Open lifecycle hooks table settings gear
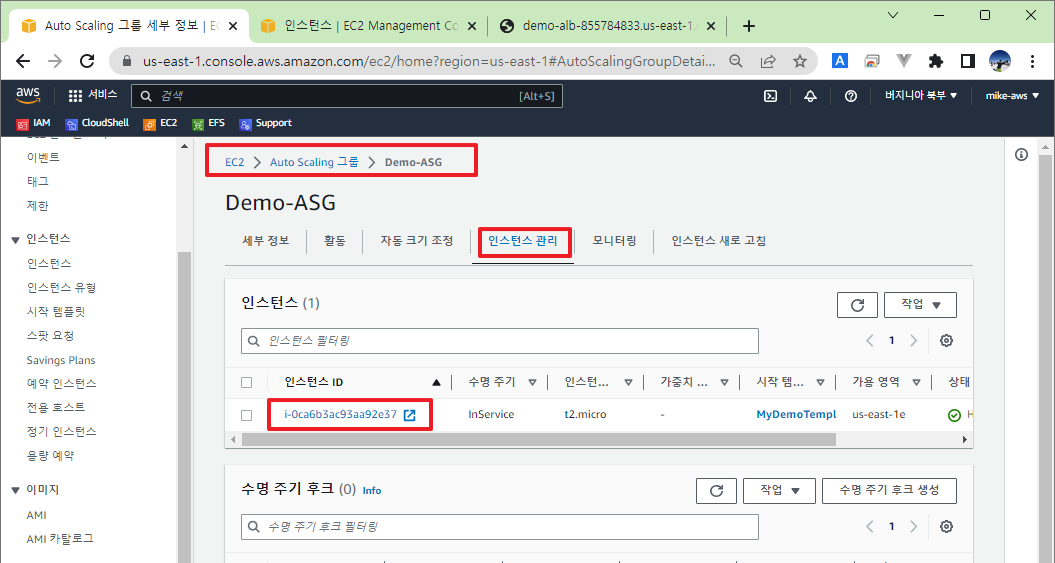The width and height of the screenshot is (1055, 563). click(946, 526)
